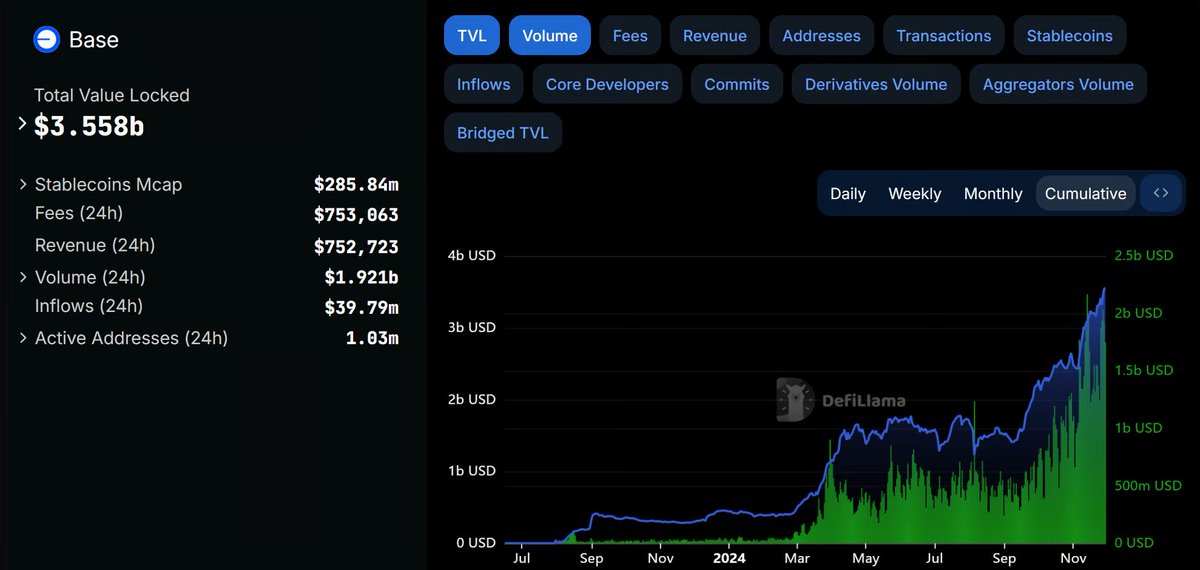
Task: Click the 2024 x-axis label
Action: [x=727, y=558]
